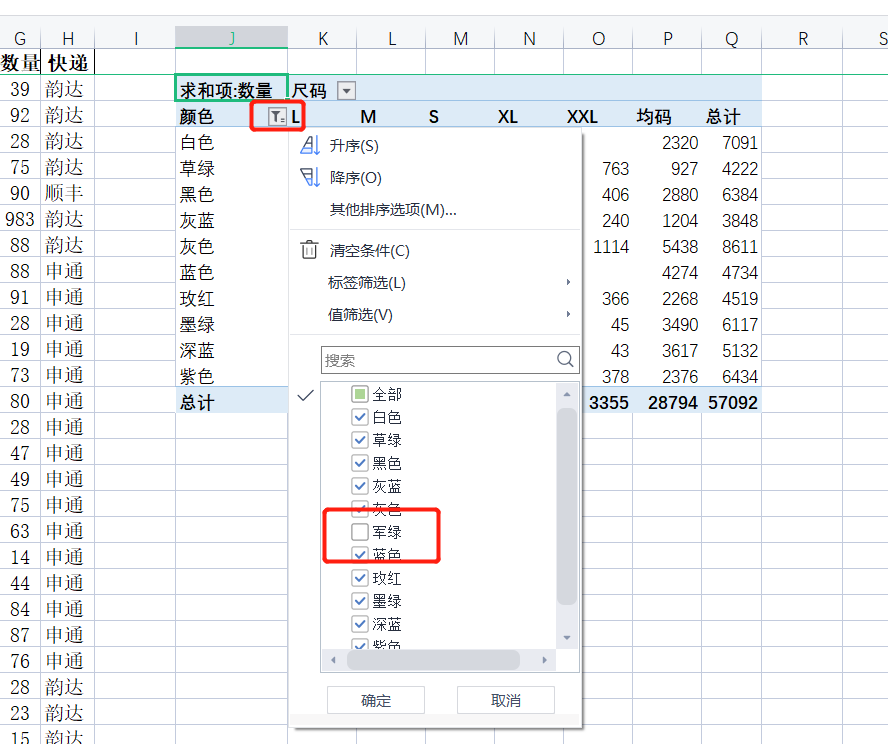Uncheck the 白色 checkbox
The image size is (888, 744).
360,417
